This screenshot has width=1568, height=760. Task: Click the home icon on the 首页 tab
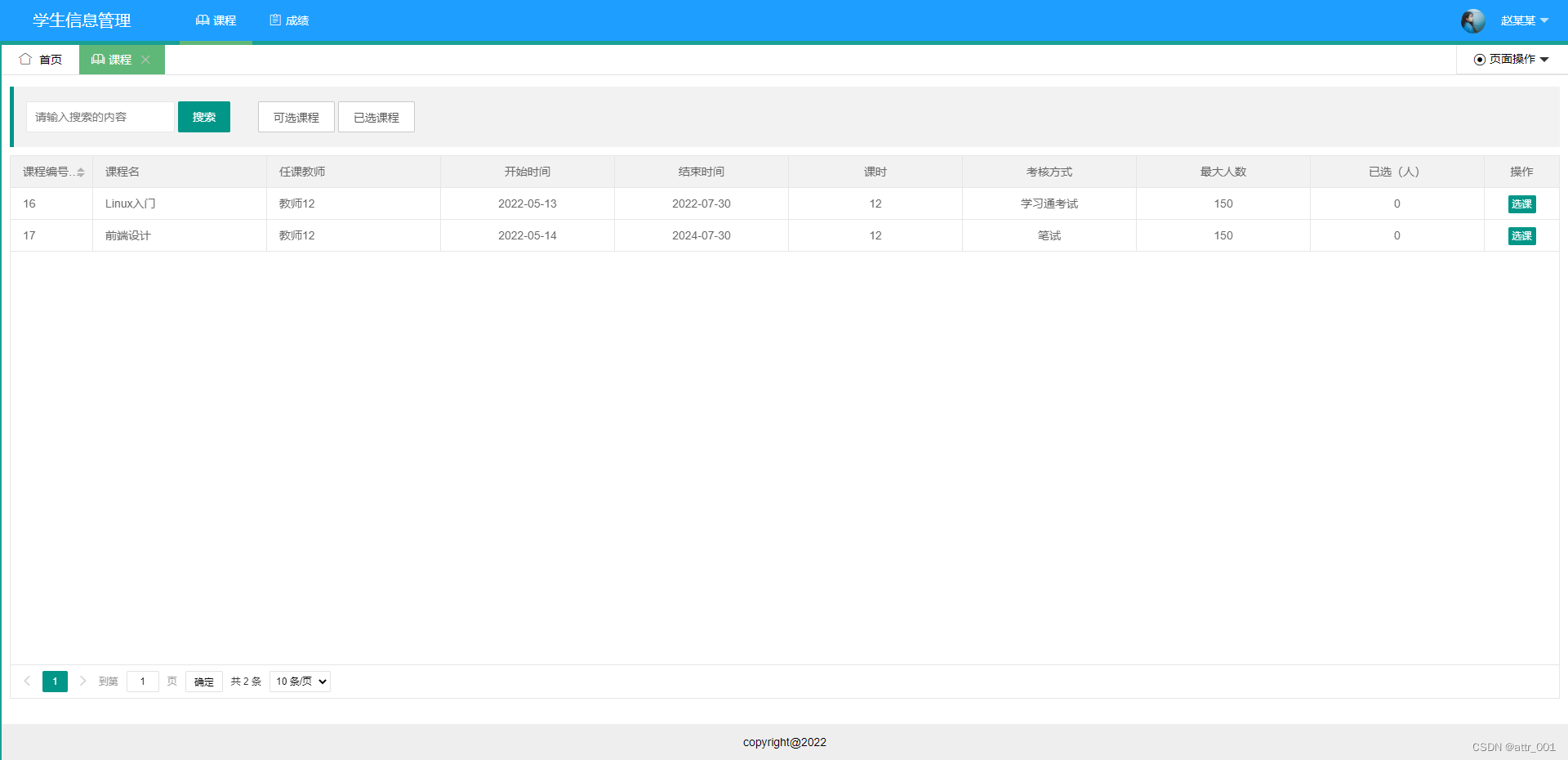click(x=27, y=59)
